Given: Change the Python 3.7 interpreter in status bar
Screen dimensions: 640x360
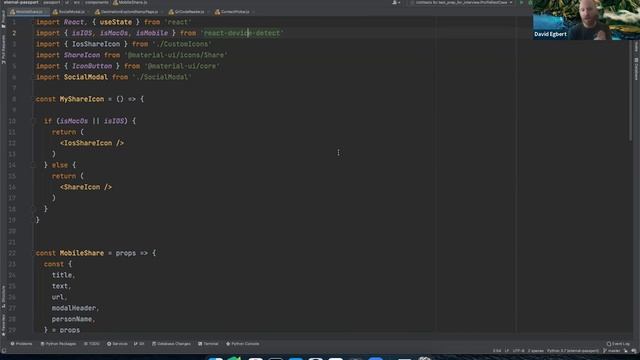Looking at the screenshot, I should point(573,351).
